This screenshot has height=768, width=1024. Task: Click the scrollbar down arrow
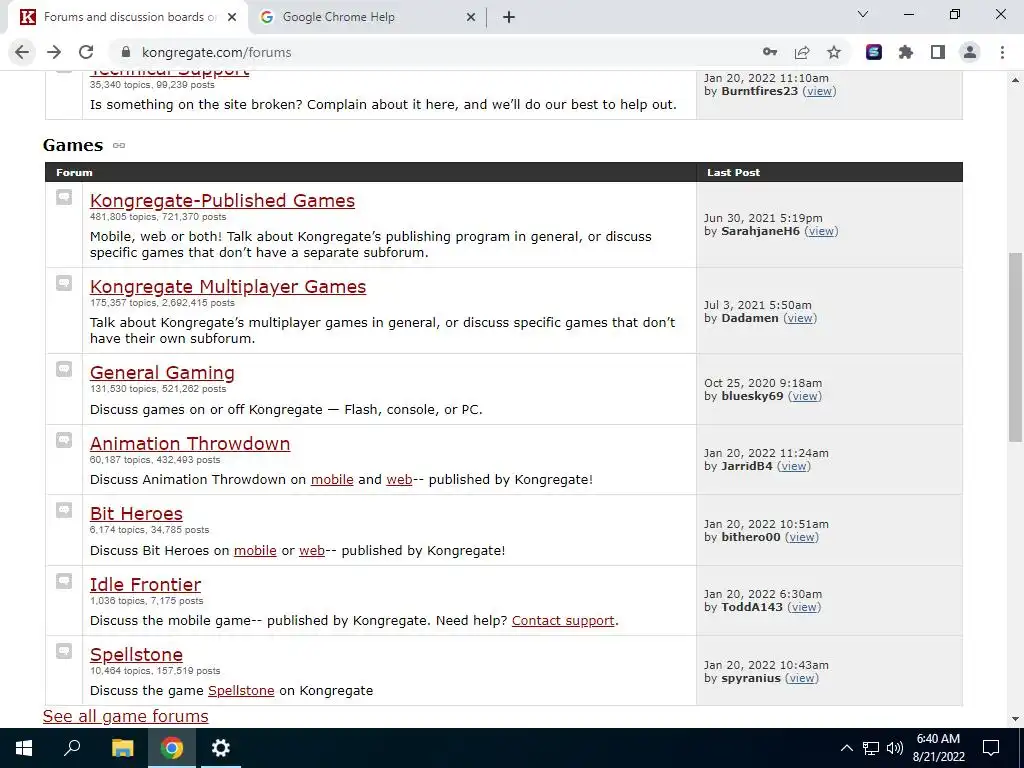[x=1016, y=719]
